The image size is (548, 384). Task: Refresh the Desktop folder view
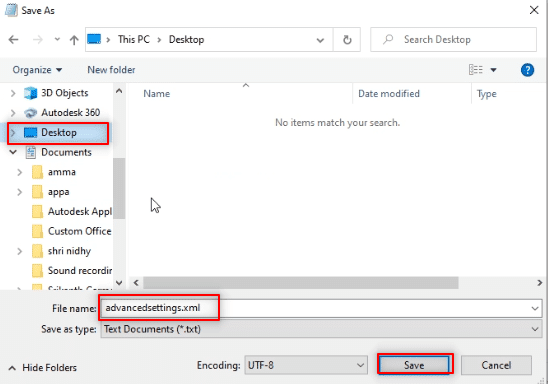[347, 40]
